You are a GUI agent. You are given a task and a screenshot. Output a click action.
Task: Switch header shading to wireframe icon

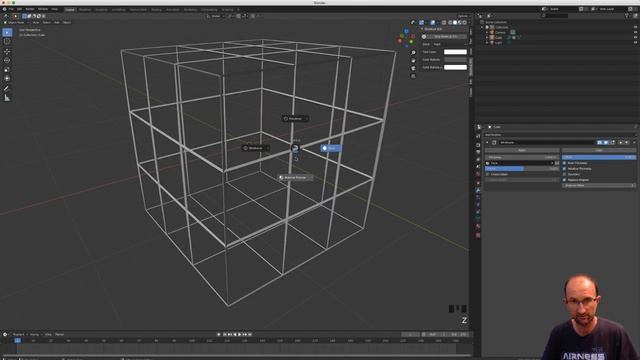[x=450, y=22]
